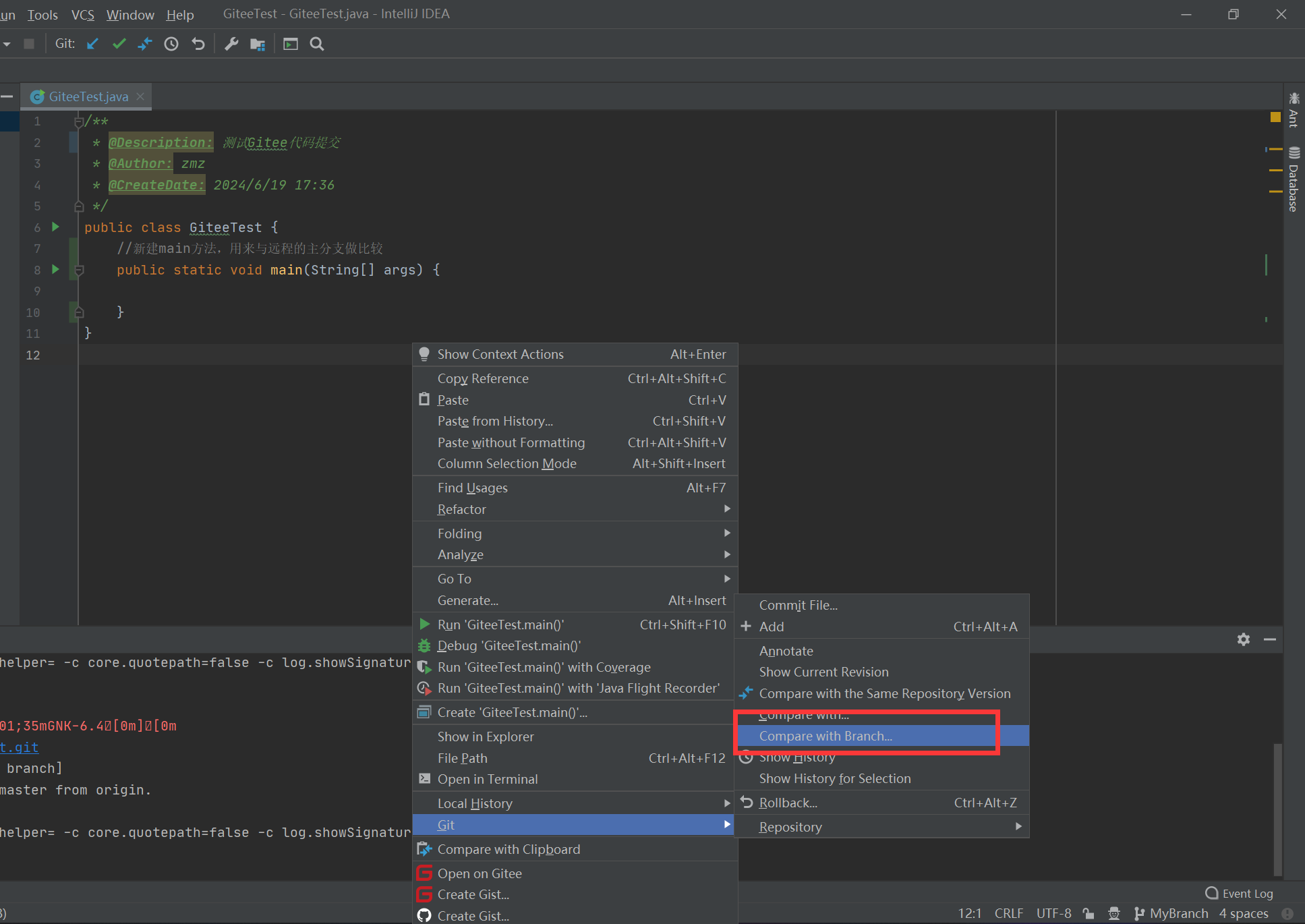
Task: Click Debug 'GiteeTest.main()' menu item
Action: (x=575, y=645)
